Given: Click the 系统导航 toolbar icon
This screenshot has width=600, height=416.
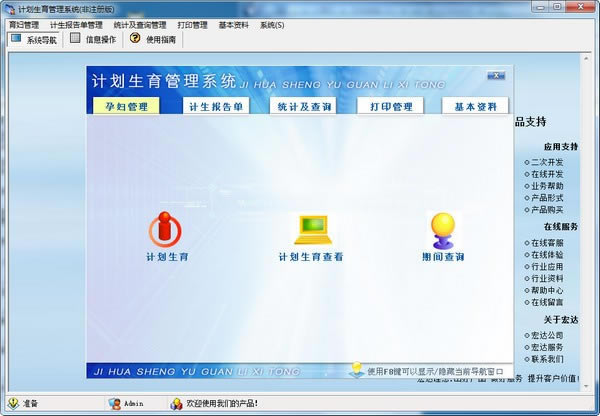Looking at the screenshot, I should pos(16,38).
